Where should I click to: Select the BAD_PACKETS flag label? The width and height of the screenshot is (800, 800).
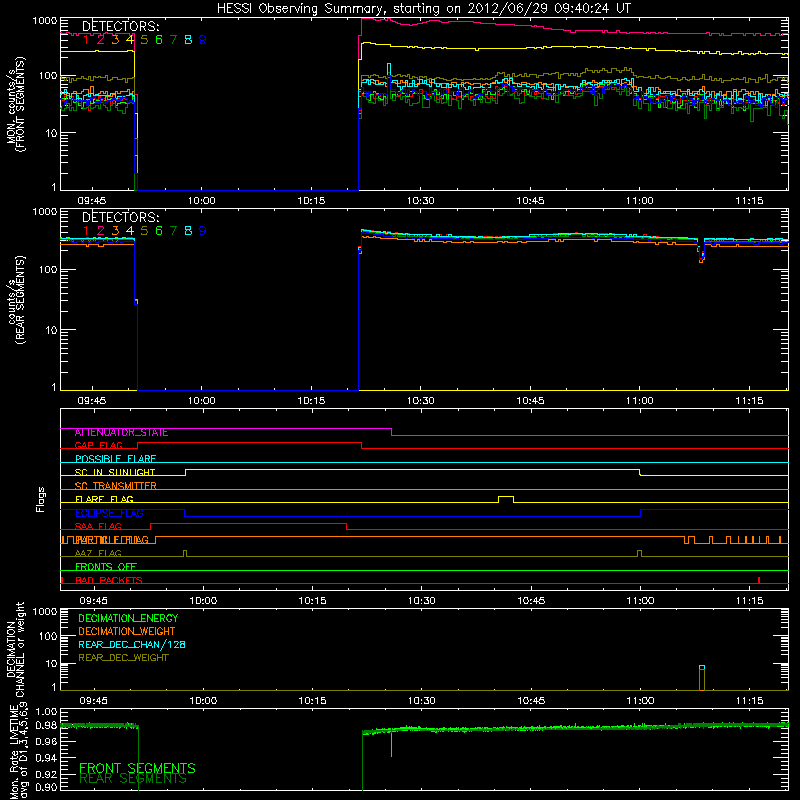(109, 580)
